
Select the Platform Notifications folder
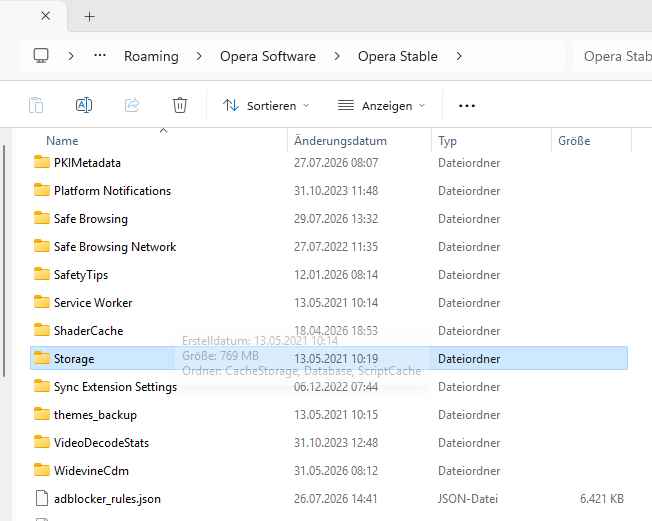pyautogui.click(x=328, y=191)
